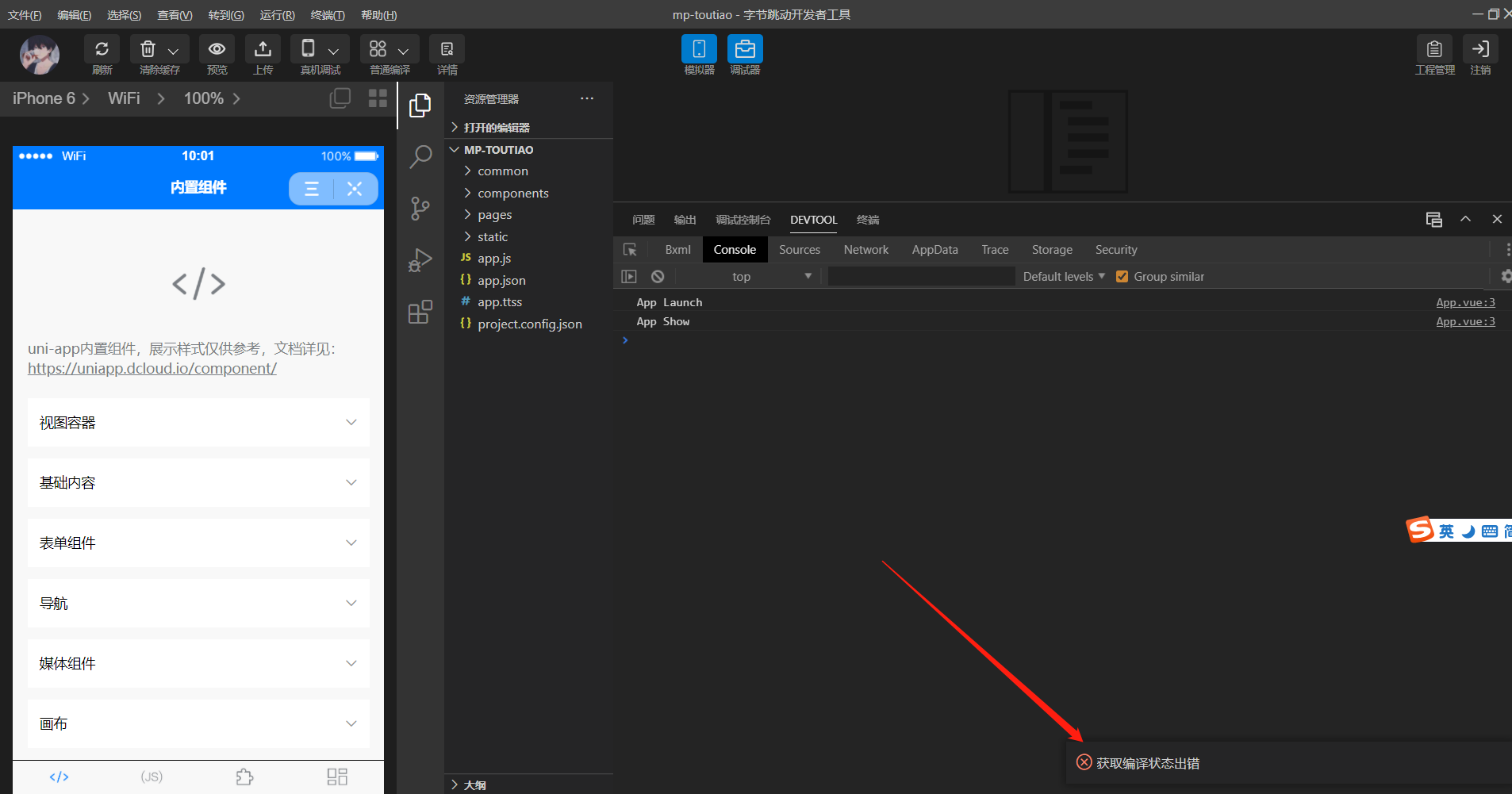The height and width of the screenshot is (794, 1512).
Task: Open the source control branch icon
Action: tap(420, 209)
